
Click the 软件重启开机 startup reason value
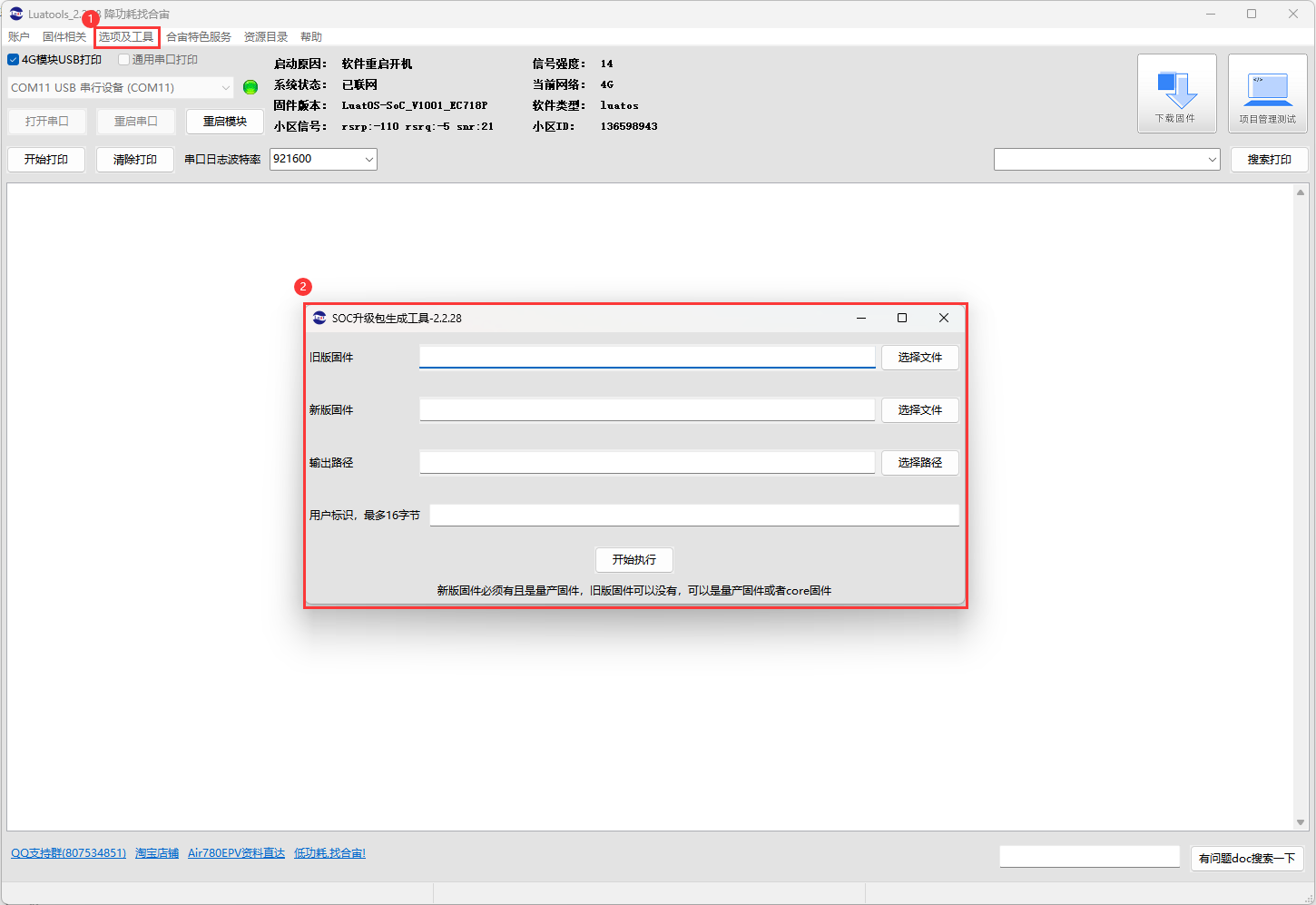377,64
